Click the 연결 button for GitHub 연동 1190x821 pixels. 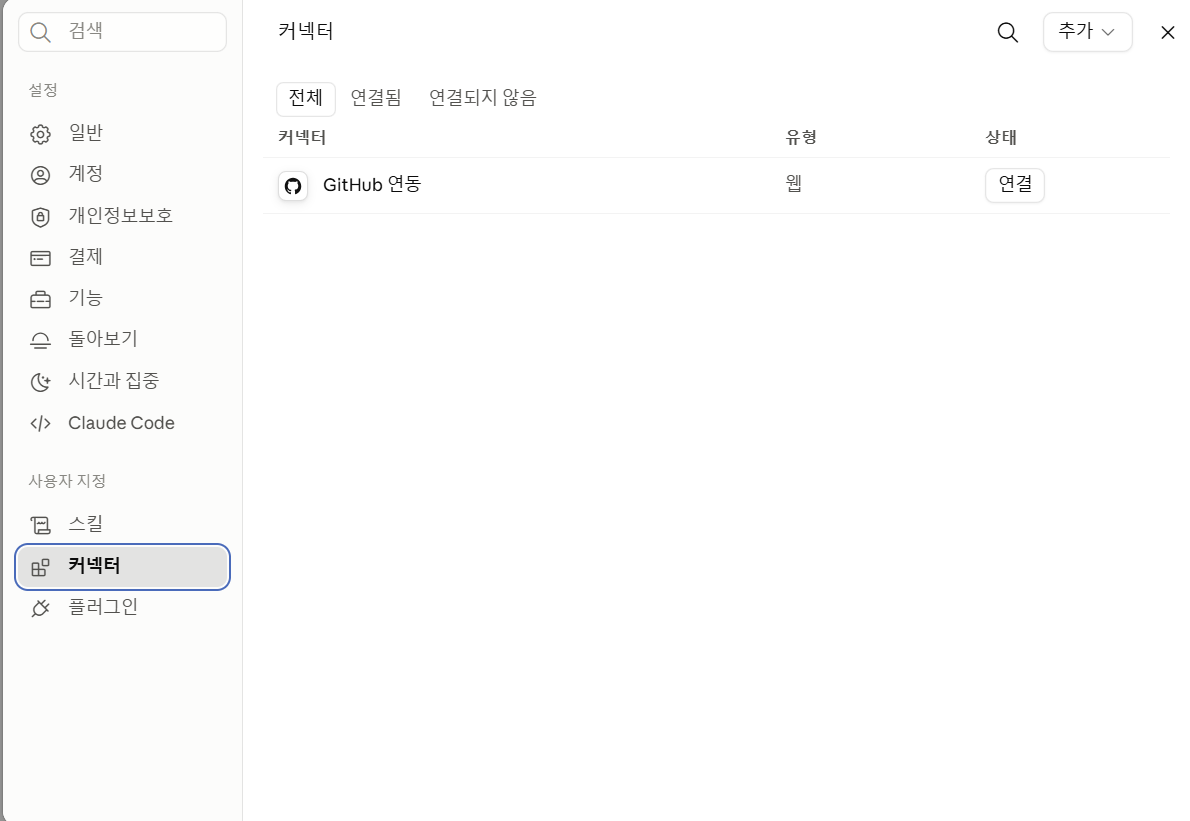(1015, 185)
